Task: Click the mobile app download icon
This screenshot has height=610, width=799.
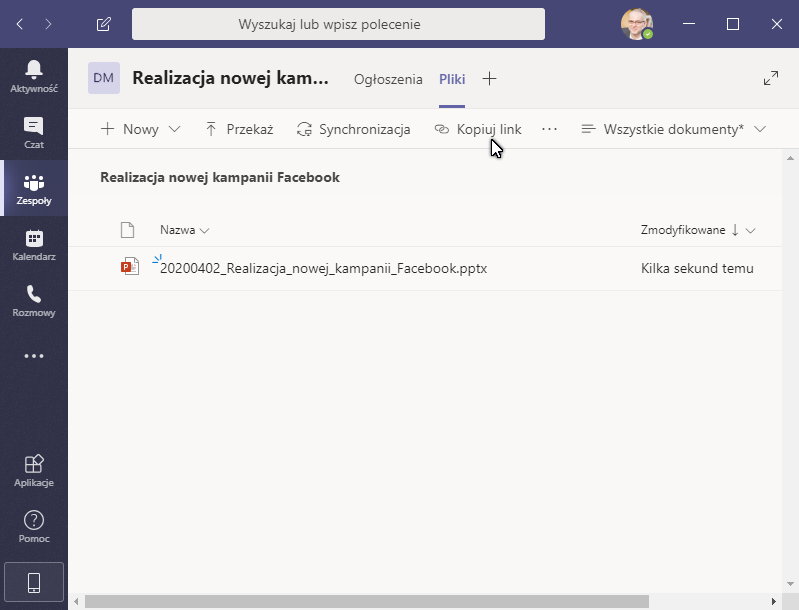Action: point(34,582)
